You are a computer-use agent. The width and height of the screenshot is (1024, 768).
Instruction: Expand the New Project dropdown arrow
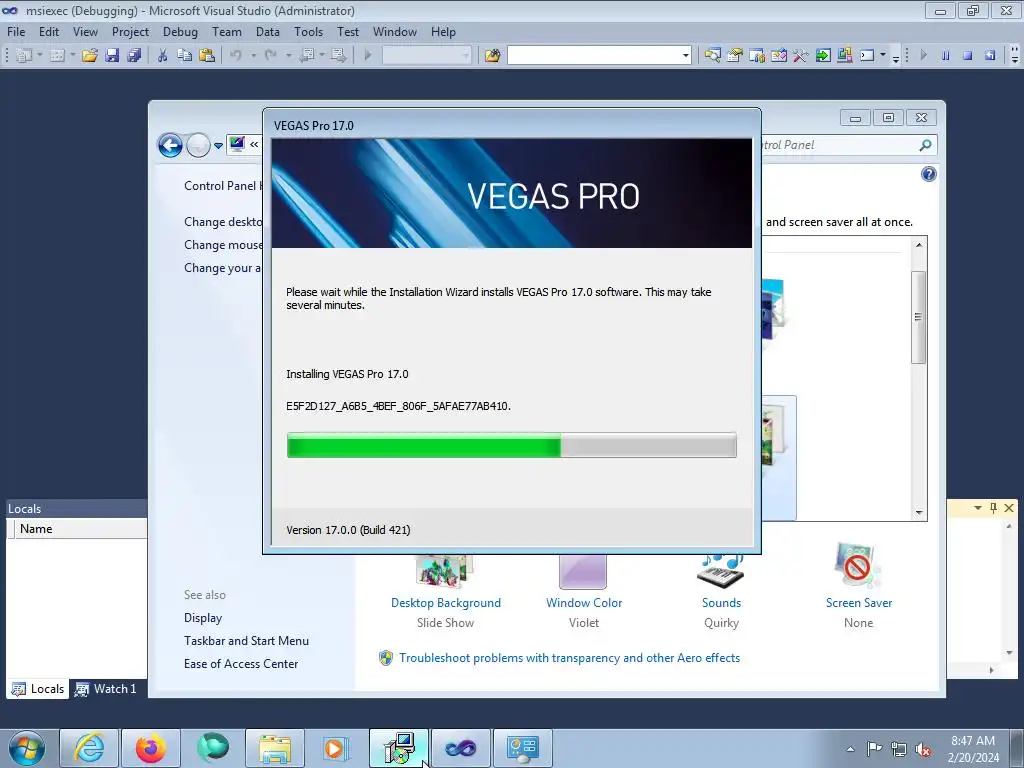[40, 56]
